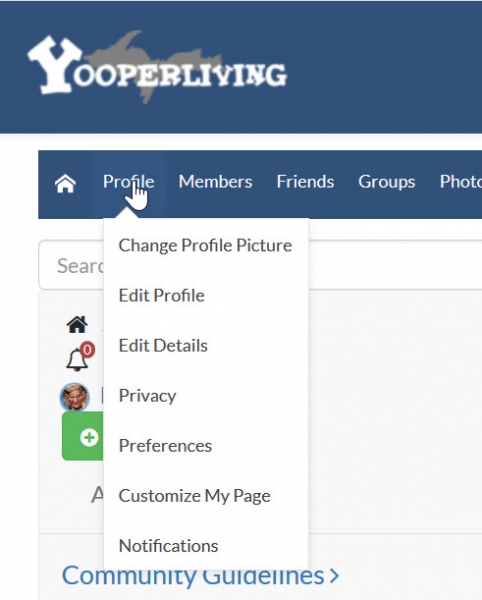Click the red zero notification badge
Viewport: 482px width, 600px height.
point(87,349)
